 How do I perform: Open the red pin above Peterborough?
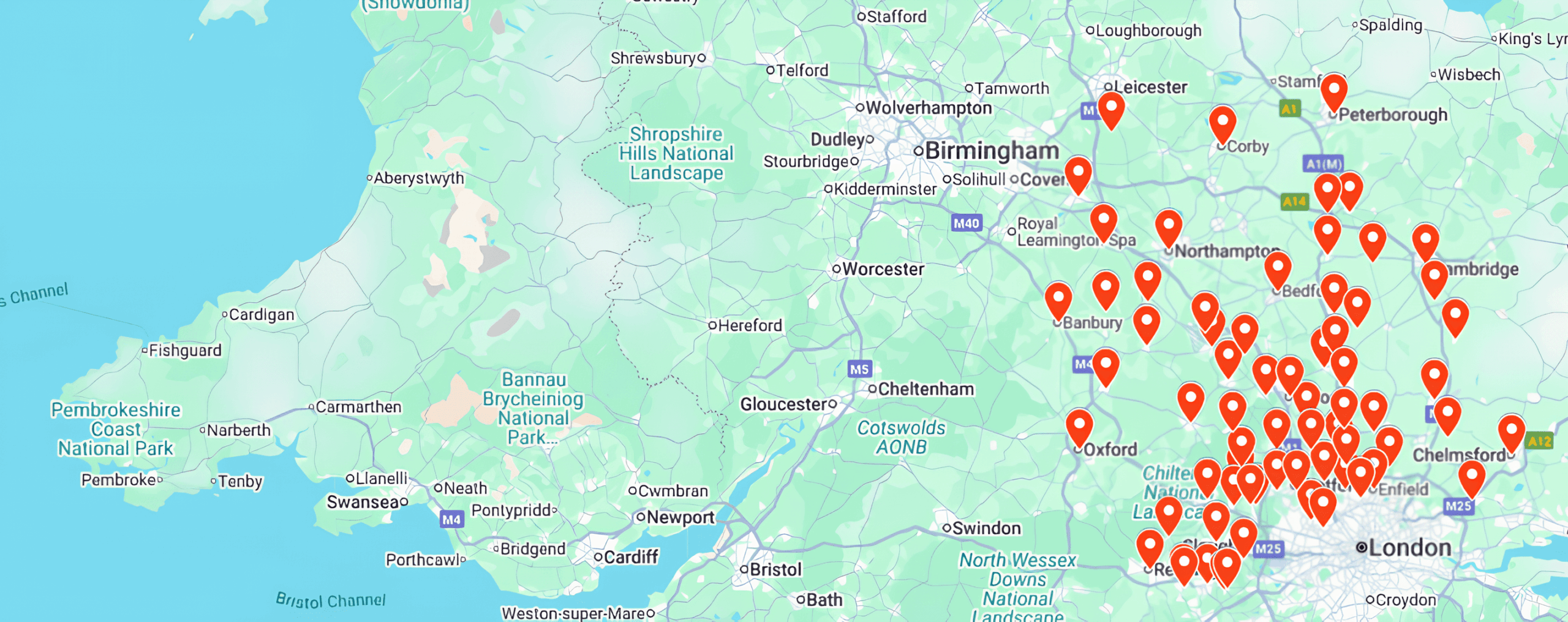[x=1333, y=93]
